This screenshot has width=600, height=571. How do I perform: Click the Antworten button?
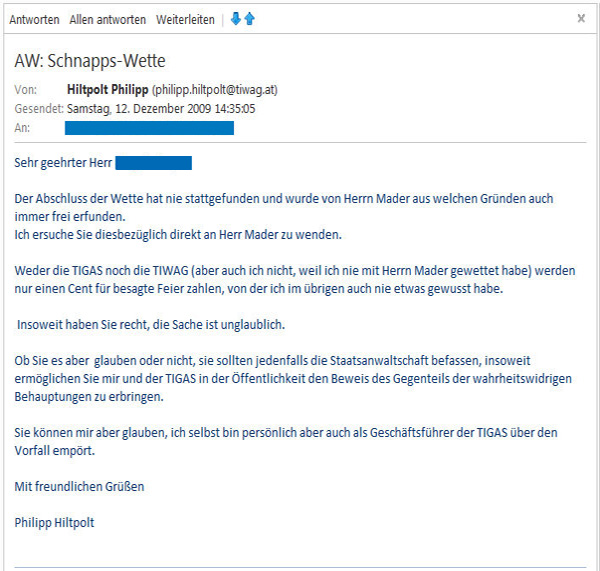[x=34, y=20]
